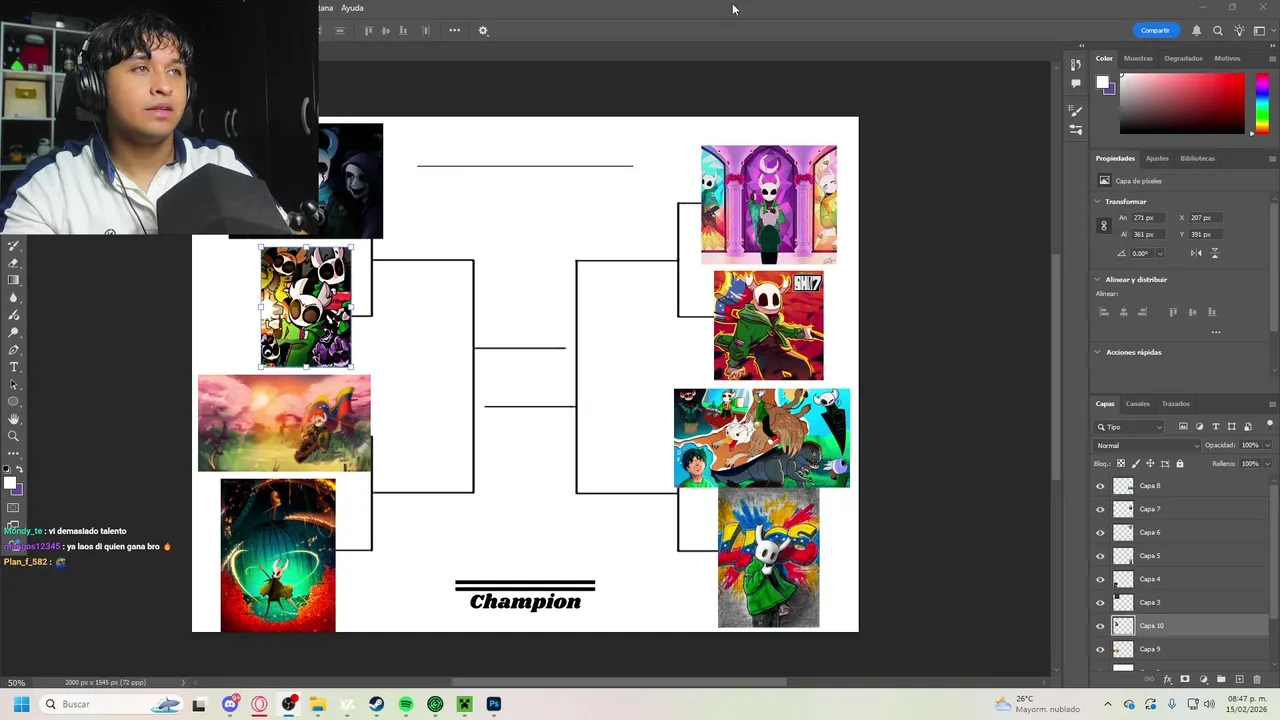Click the Delete layer trash icon
This screenshot has width=1280, height=720.
(1257, 679)
